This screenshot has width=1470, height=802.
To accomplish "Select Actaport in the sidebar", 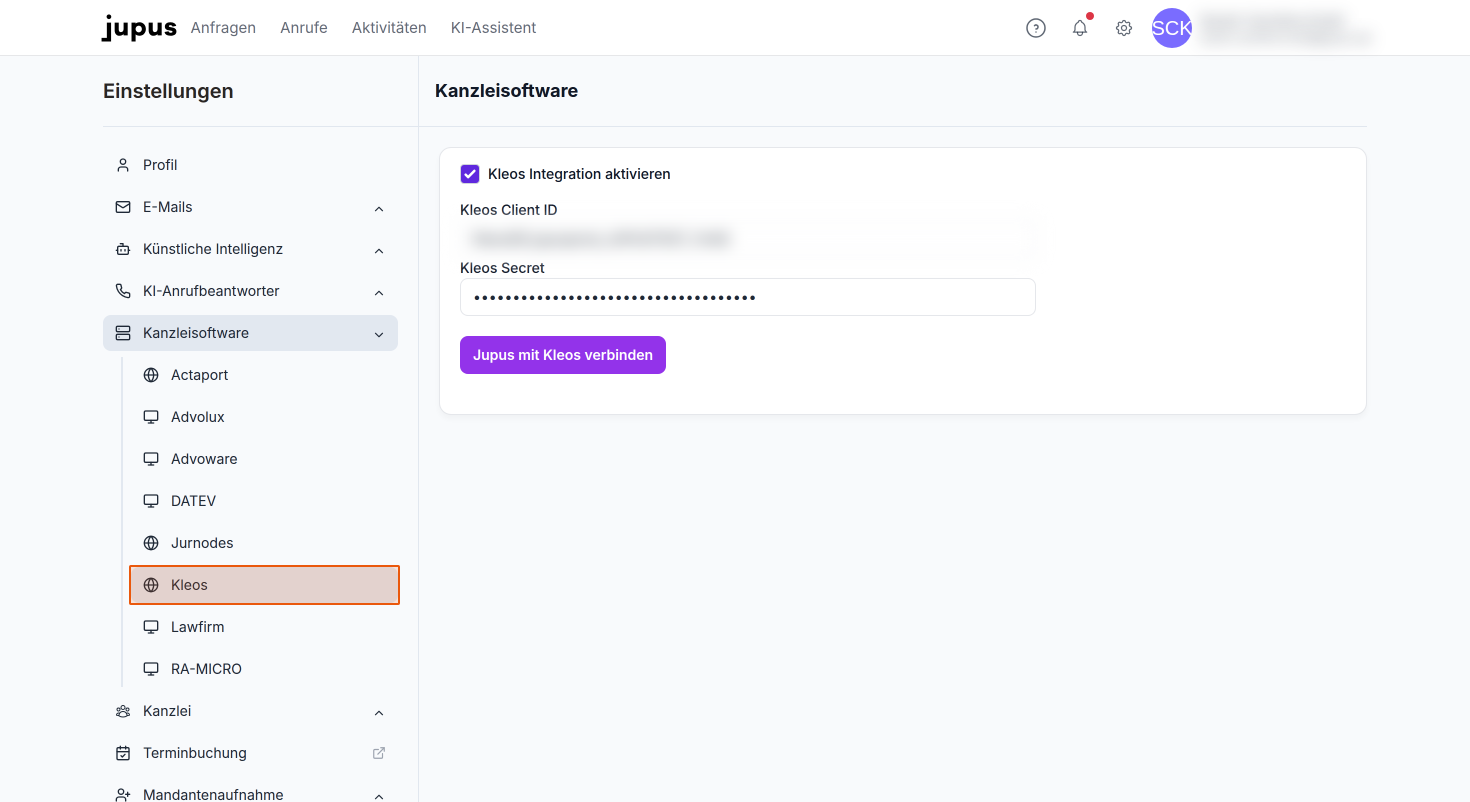I will [x=264, y=375].
